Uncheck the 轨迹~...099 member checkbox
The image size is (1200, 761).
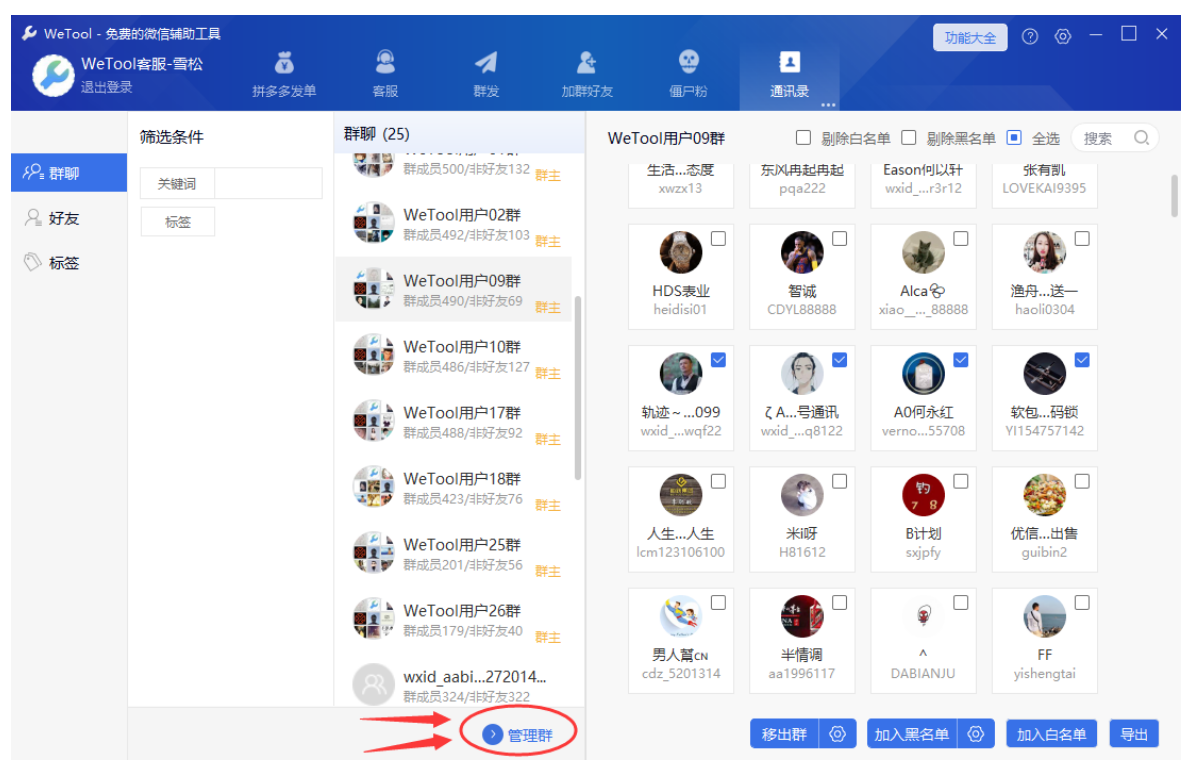pos(718,360)
